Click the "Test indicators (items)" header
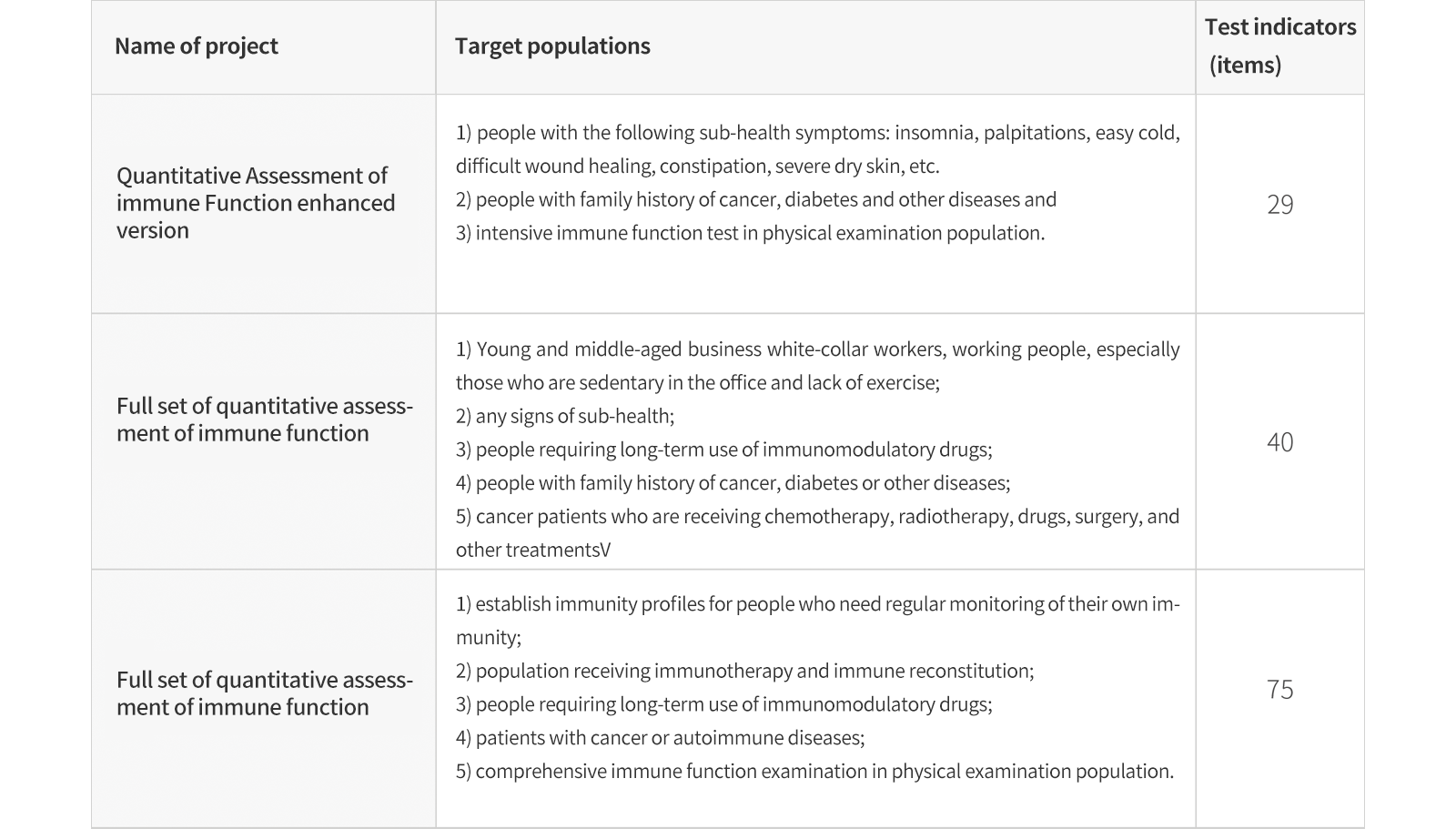 (x=1279, y=46)
